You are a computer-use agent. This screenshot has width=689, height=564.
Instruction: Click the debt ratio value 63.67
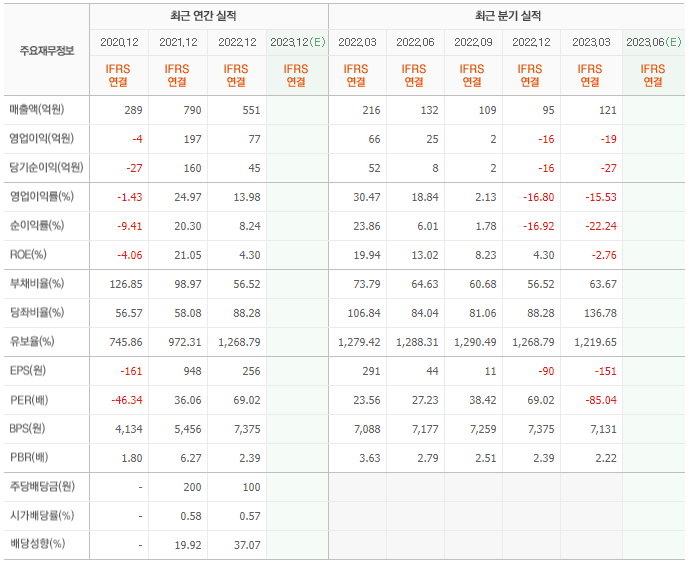pyautogui.click(x=603, y=284)
